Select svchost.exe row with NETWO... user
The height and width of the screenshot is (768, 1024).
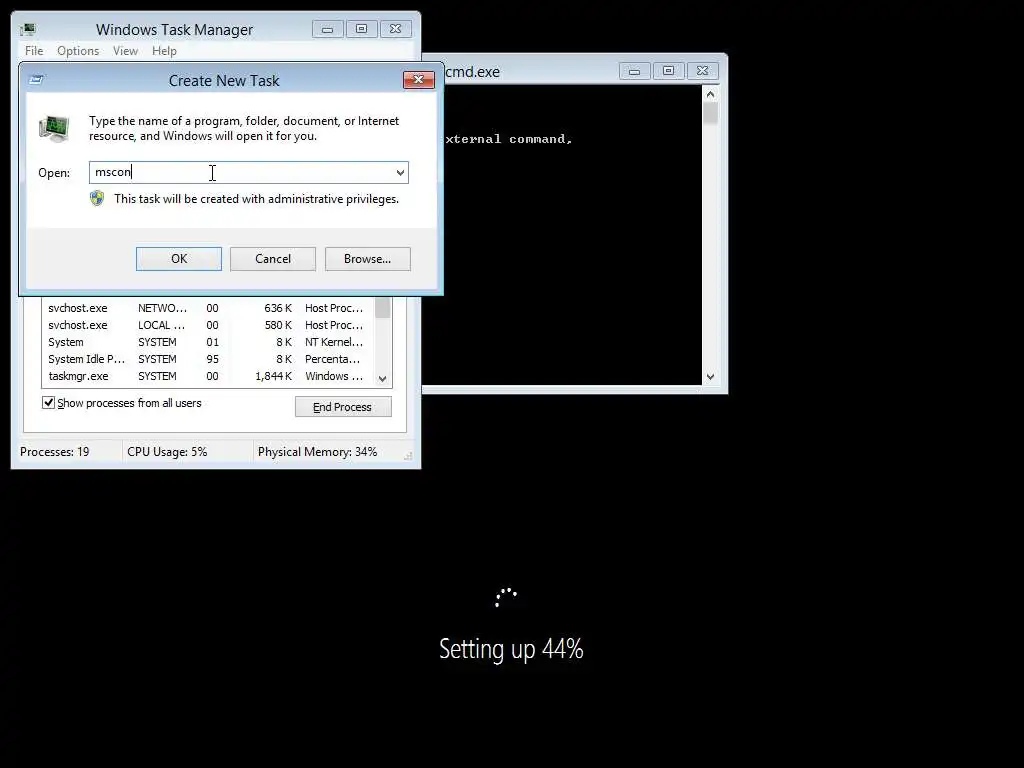(x=208, y=308)
